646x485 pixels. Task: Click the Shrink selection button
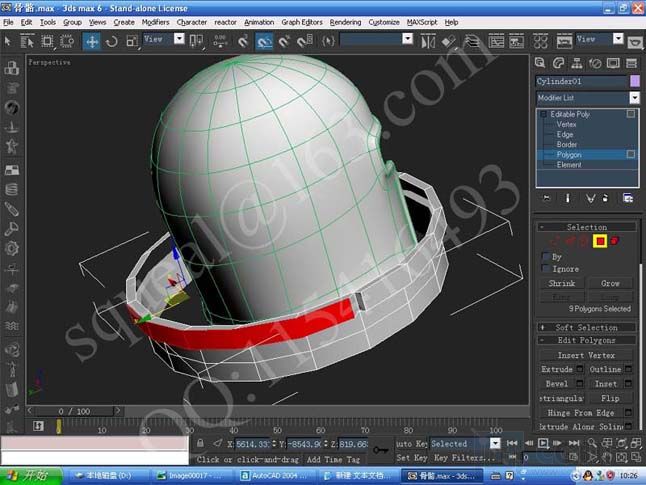pos(562,284)
